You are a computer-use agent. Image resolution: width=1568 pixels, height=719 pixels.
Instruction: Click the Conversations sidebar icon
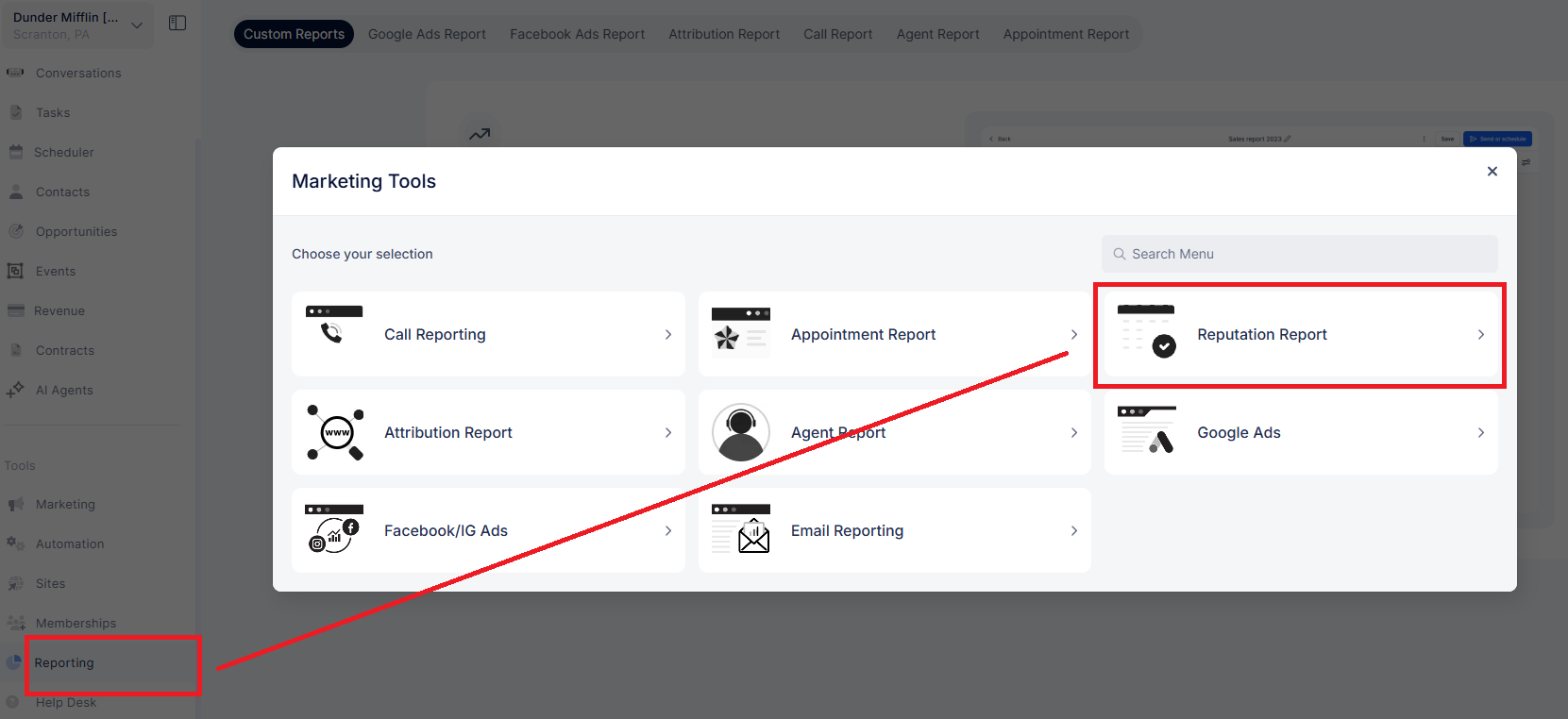[15, 73]
